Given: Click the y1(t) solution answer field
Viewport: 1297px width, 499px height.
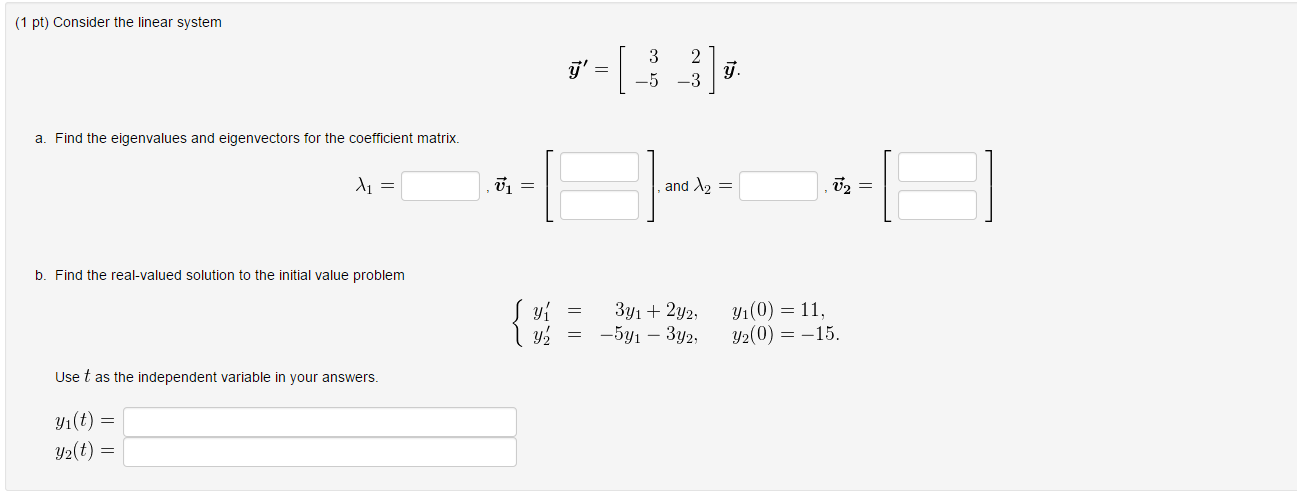Looking at the screenshot, I should [320, 422].
